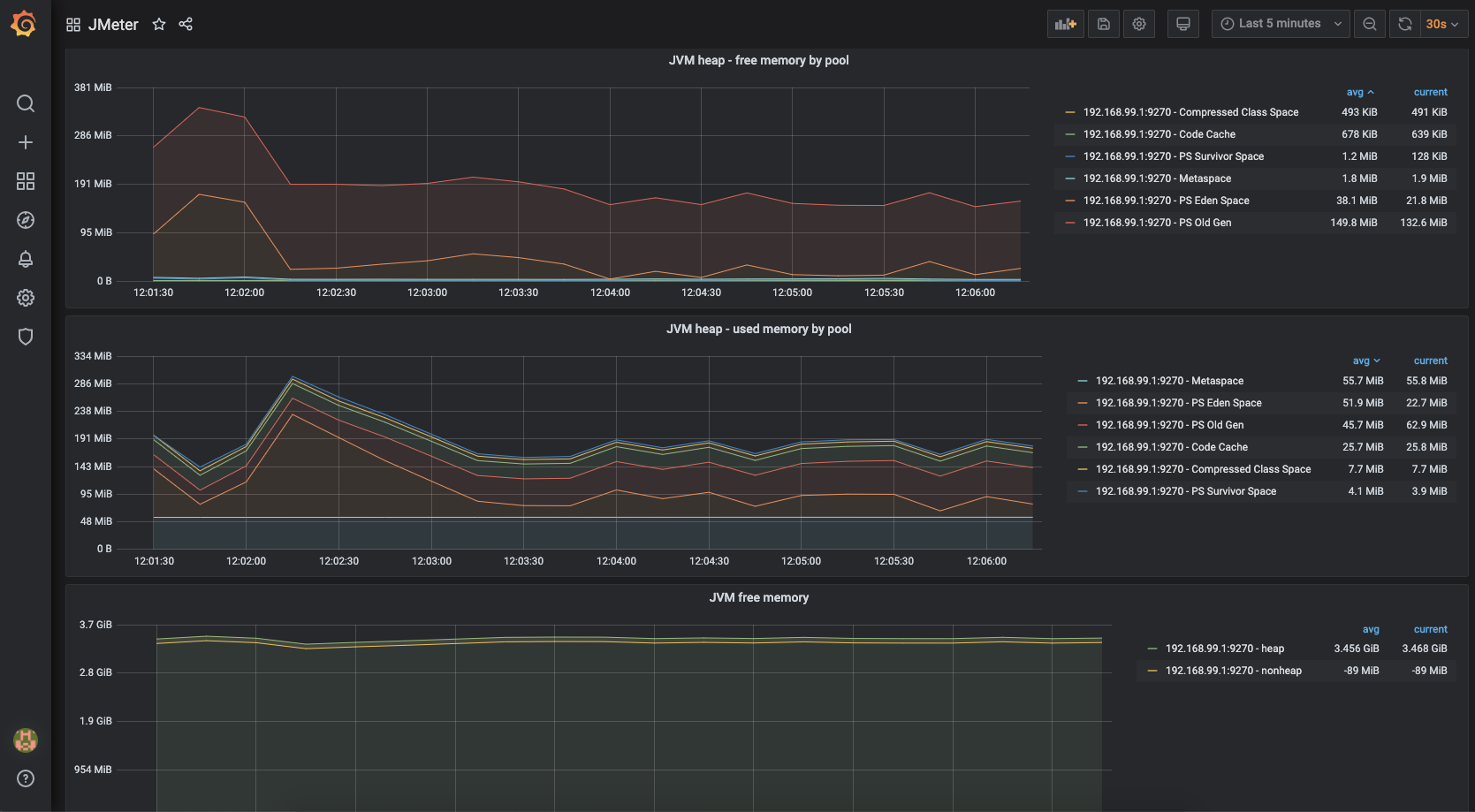Sort the free memory legend by avg column
Screen dimensions: 1475x812
[1356, 92]
